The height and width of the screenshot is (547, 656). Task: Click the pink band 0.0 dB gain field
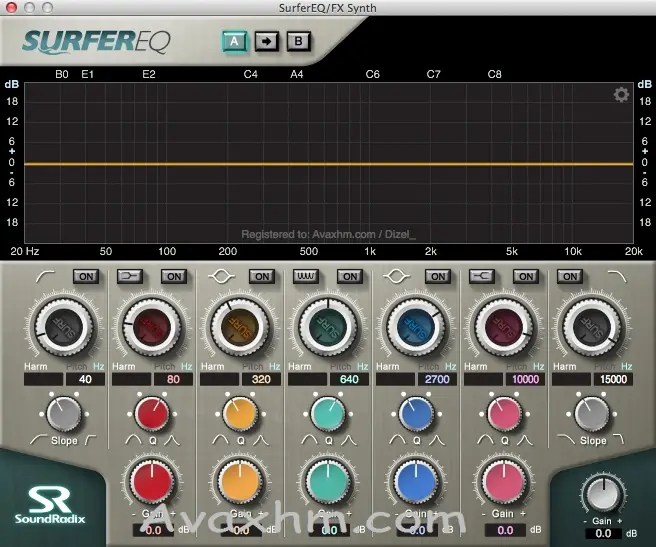point(505,530)
